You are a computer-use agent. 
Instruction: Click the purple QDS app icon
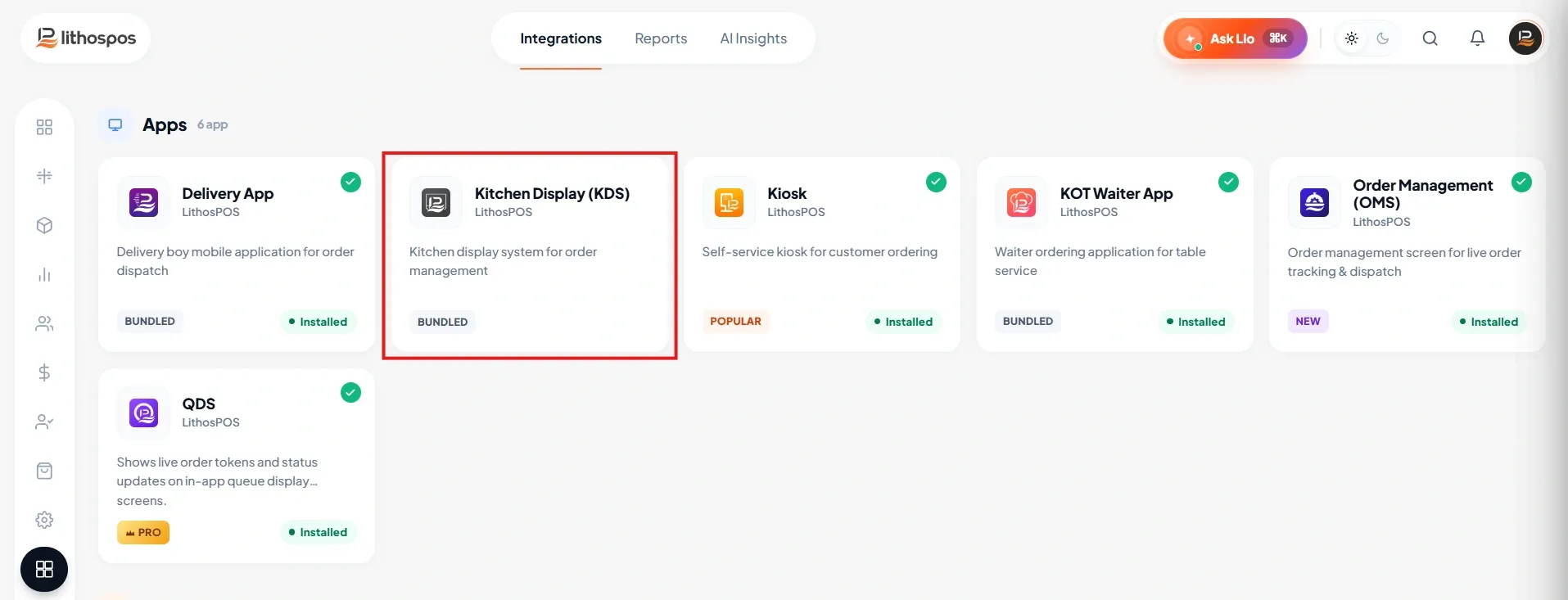143,413
